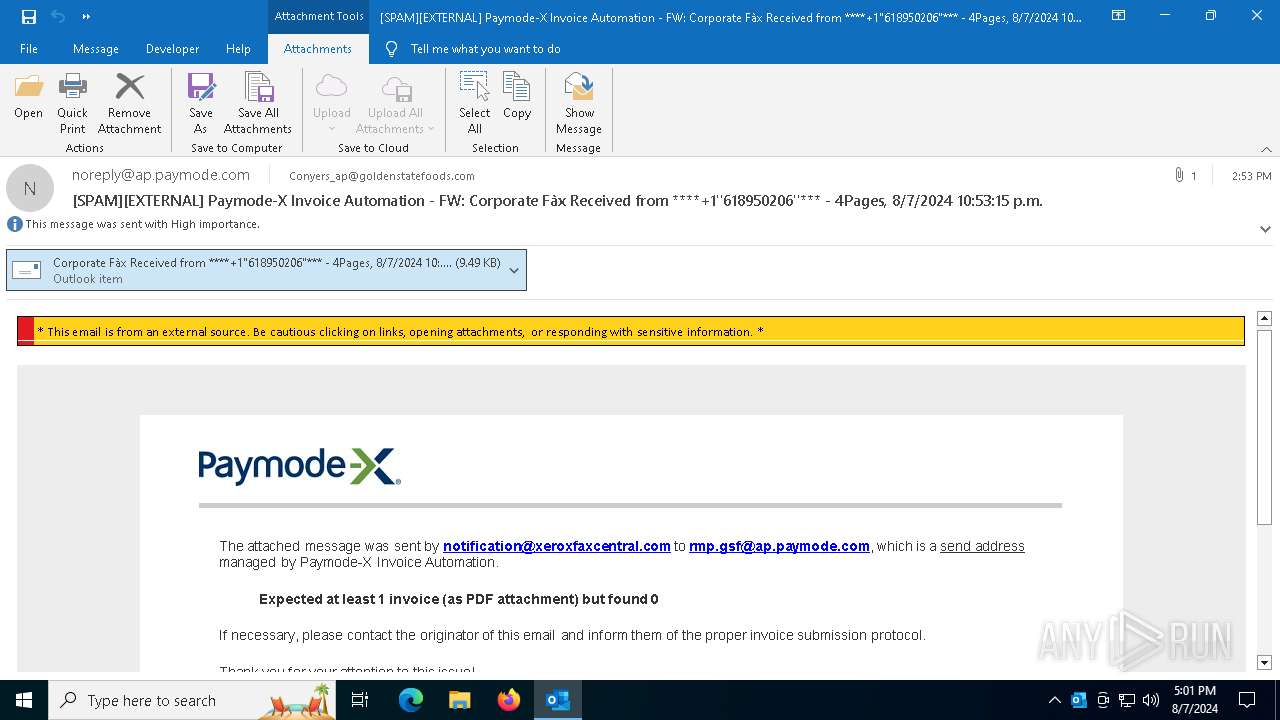Click the sender avatar circle N
Viewport: 1280px width, 720px height.
click(30, 188)
